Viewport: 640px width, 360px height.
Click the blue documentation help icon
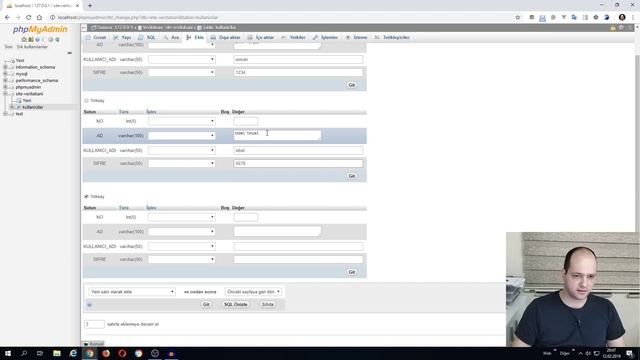point(37,40)
